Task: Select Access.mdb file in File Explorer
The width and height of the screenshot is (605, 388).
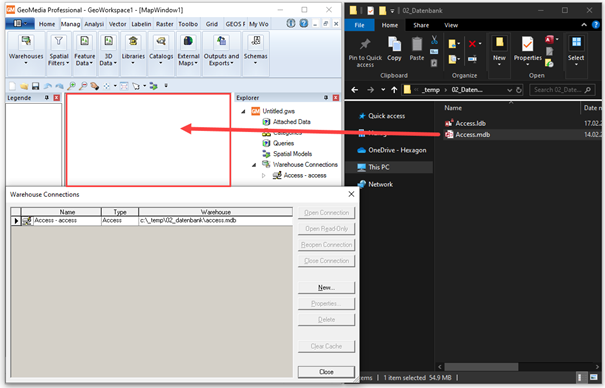Action: click(x=473, y=135)
